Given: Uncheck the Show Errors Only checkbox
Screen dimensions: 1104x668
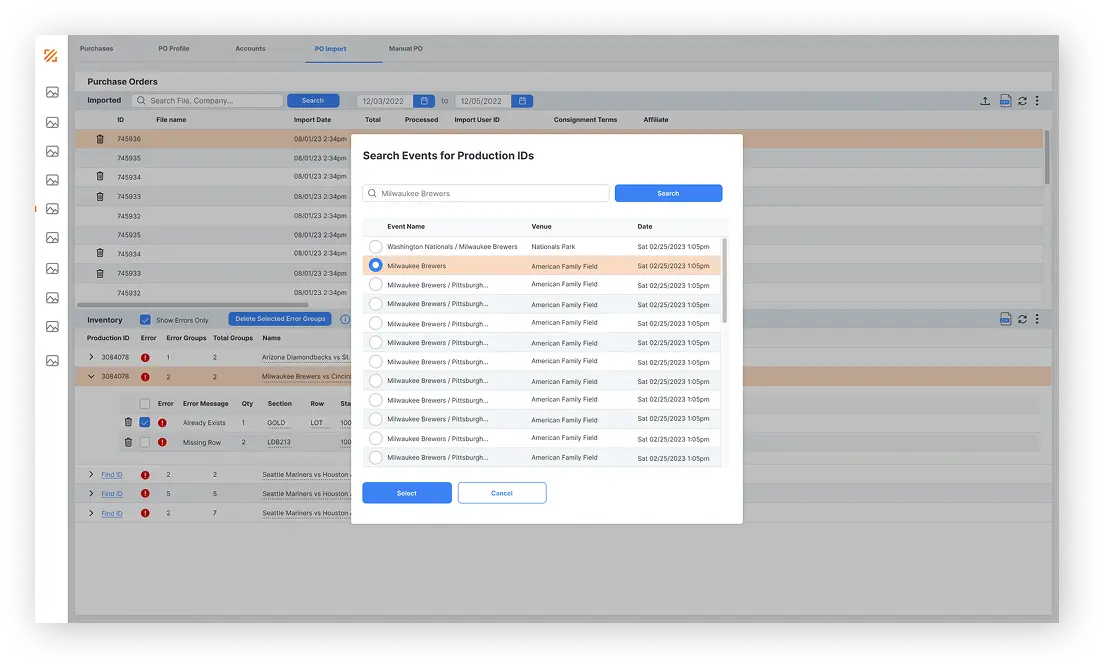Looking at the screenshot, I should tap(145, 320).
